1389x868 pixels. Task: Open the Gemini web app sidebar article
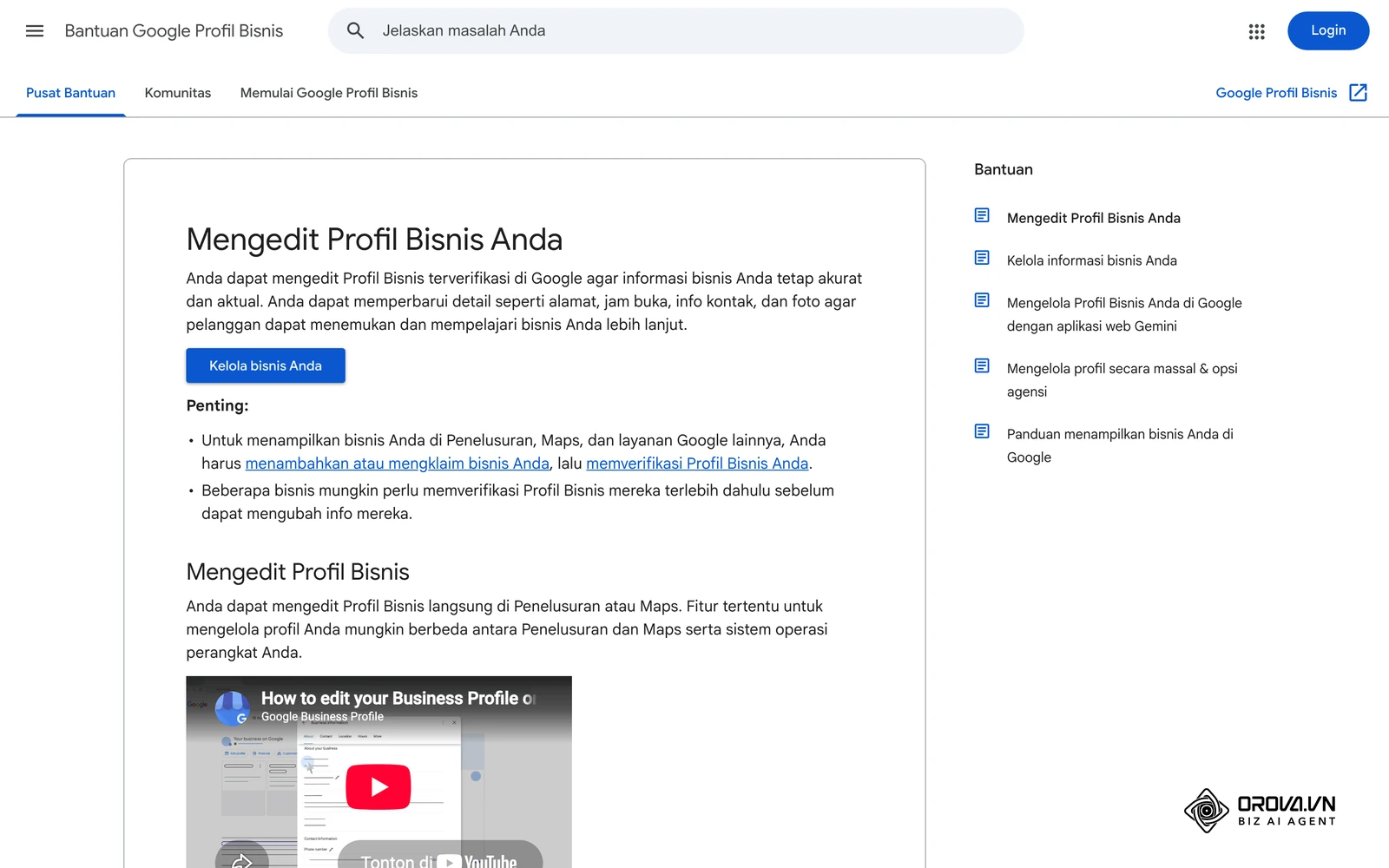(x=1124, y=314)
